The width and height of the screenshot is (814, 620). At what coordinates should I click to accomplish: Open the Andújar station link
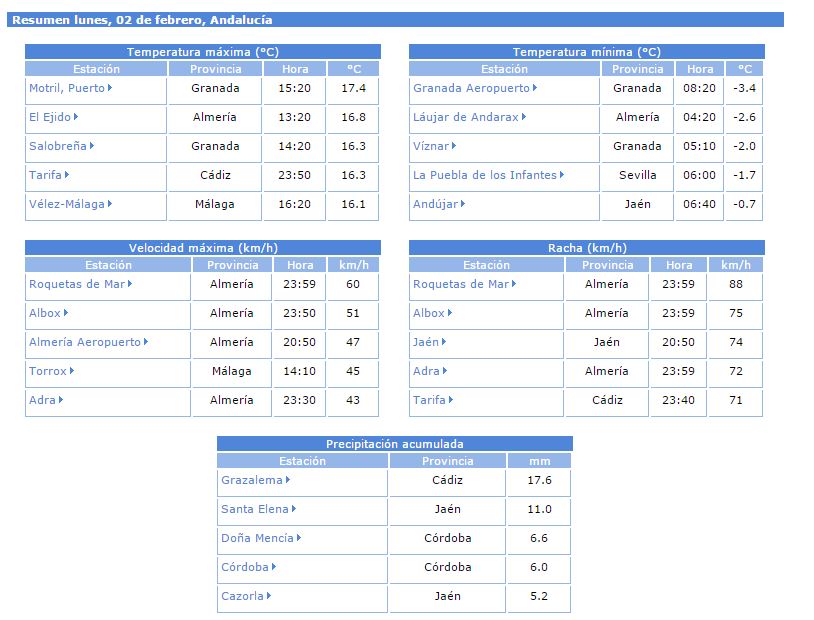pos(434,204)
